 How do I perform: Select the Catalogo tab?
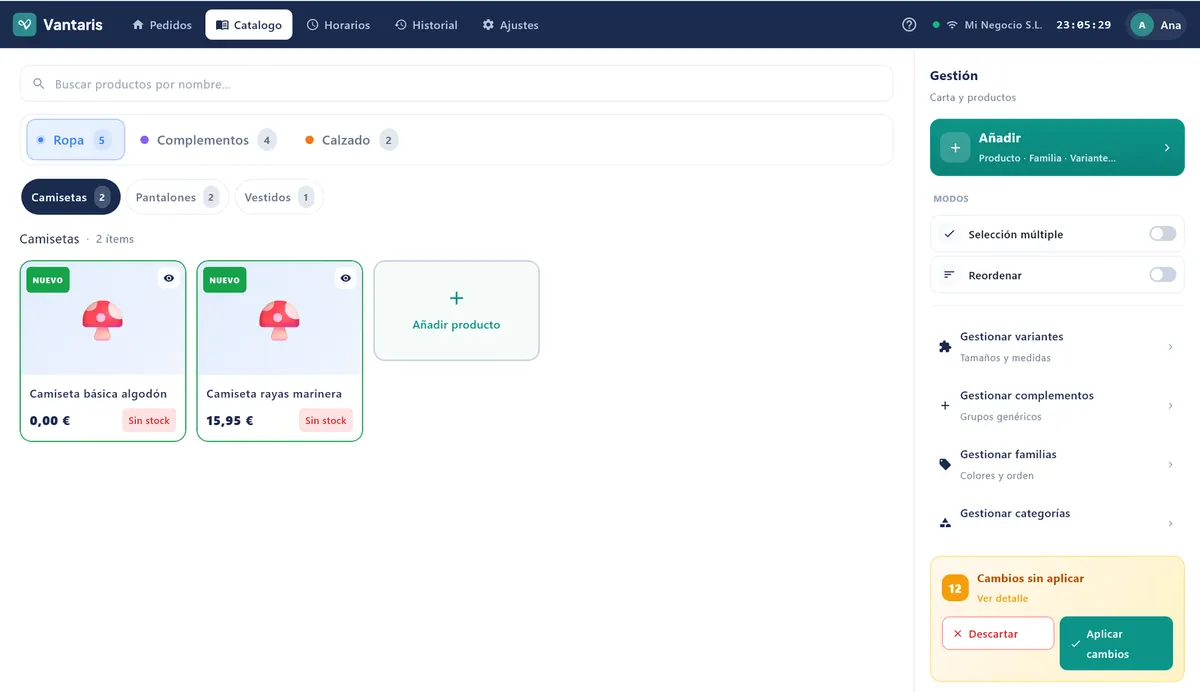click(249, 25)
